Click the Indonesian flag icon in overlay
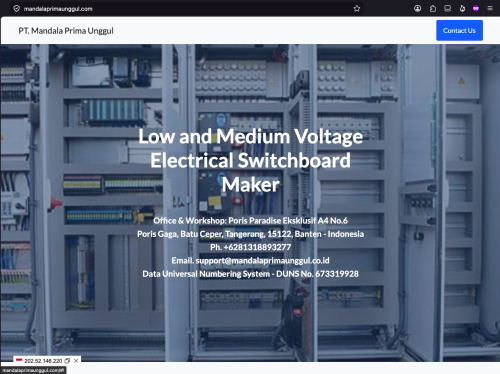Image resolution: width=500 pixels, height=374 pixels. (x=19, y=361)
